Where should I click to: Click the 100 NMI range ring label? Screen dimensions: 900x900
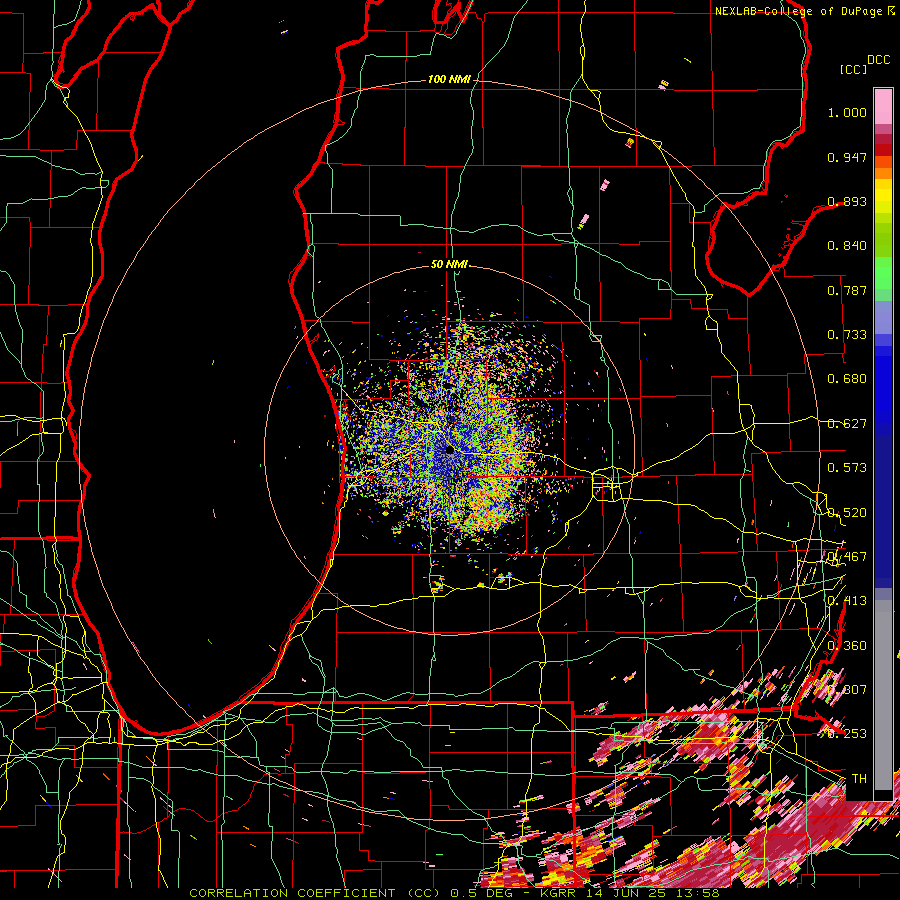click(x=449, y=79)
